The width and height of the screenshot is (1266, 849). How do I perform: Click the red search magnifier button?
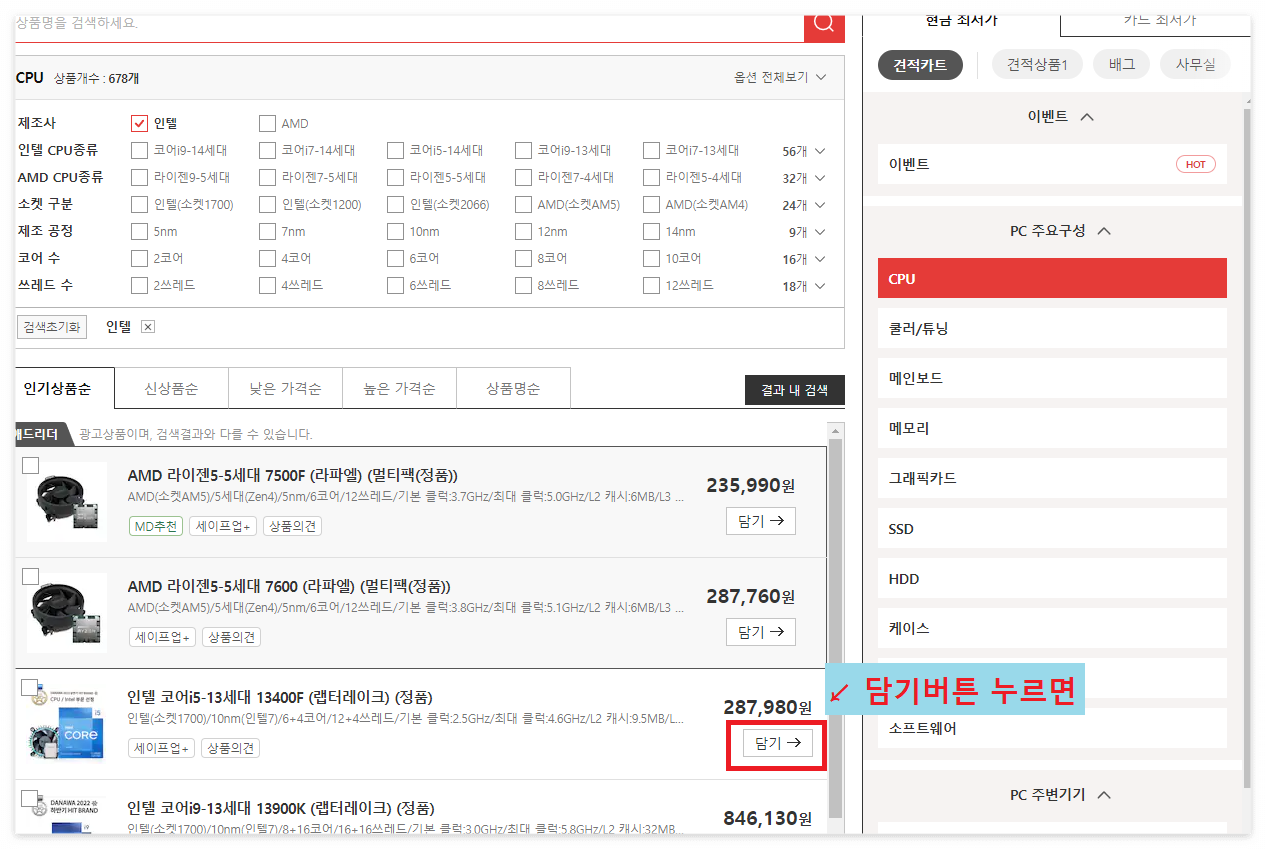[824, 26]
